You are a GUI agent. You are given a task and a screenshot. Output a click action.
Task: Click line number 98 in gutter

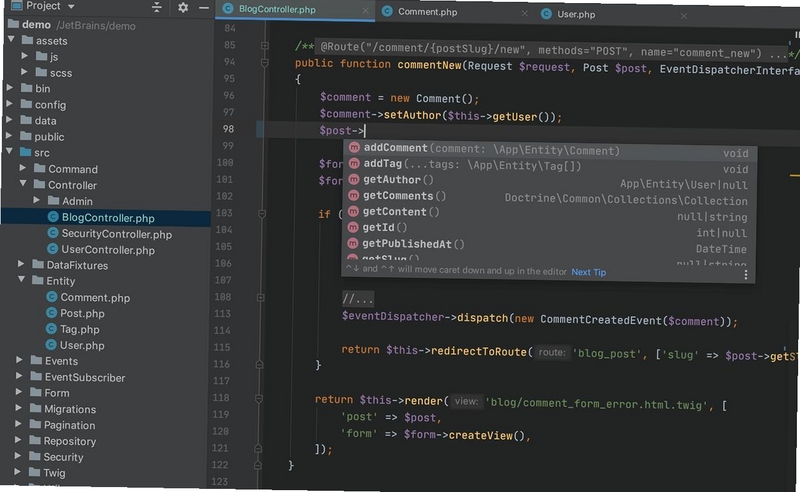[228, 129]
